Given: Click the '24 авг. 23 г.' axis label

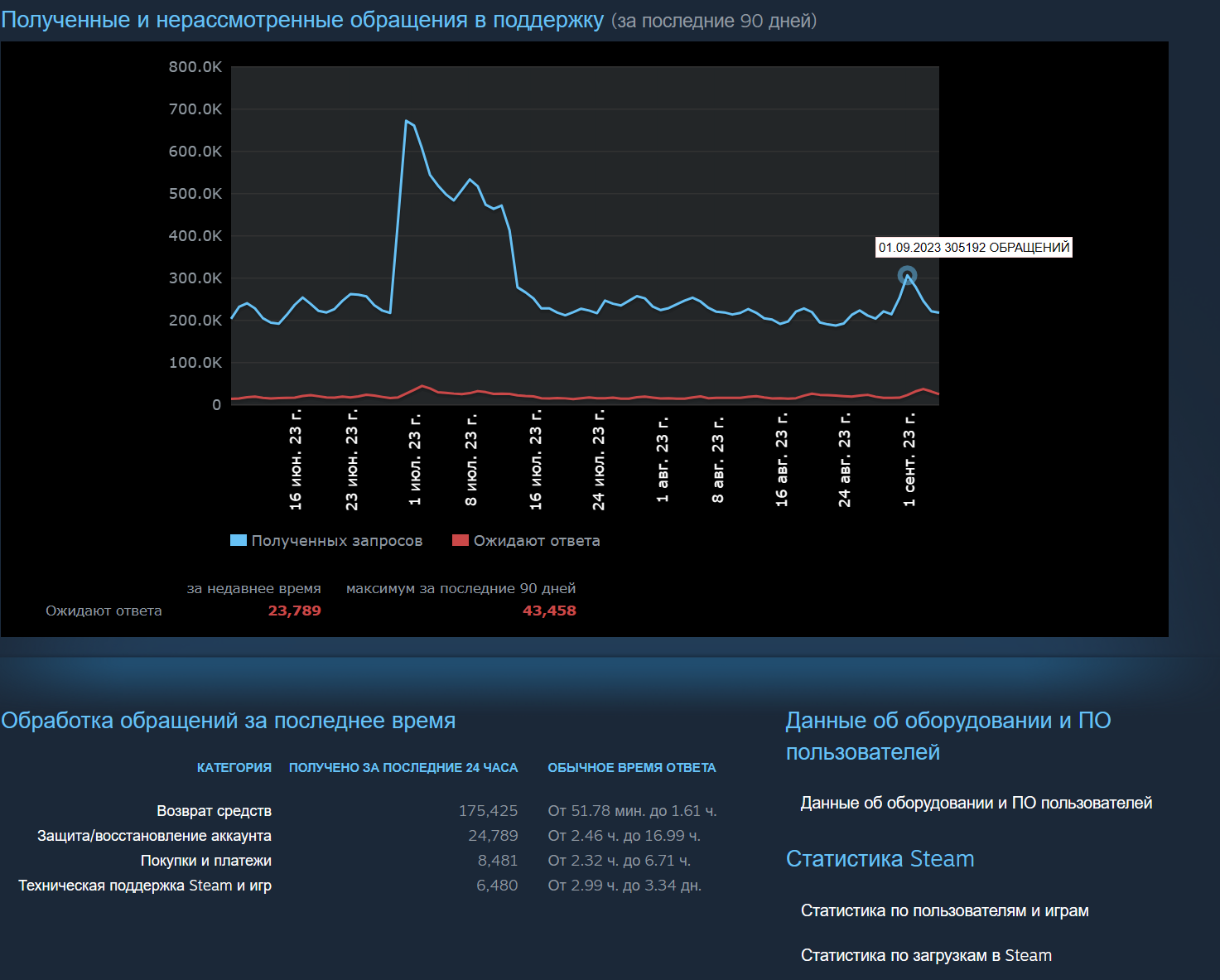Looking at the screenshot, I should (x=844, y=459).
